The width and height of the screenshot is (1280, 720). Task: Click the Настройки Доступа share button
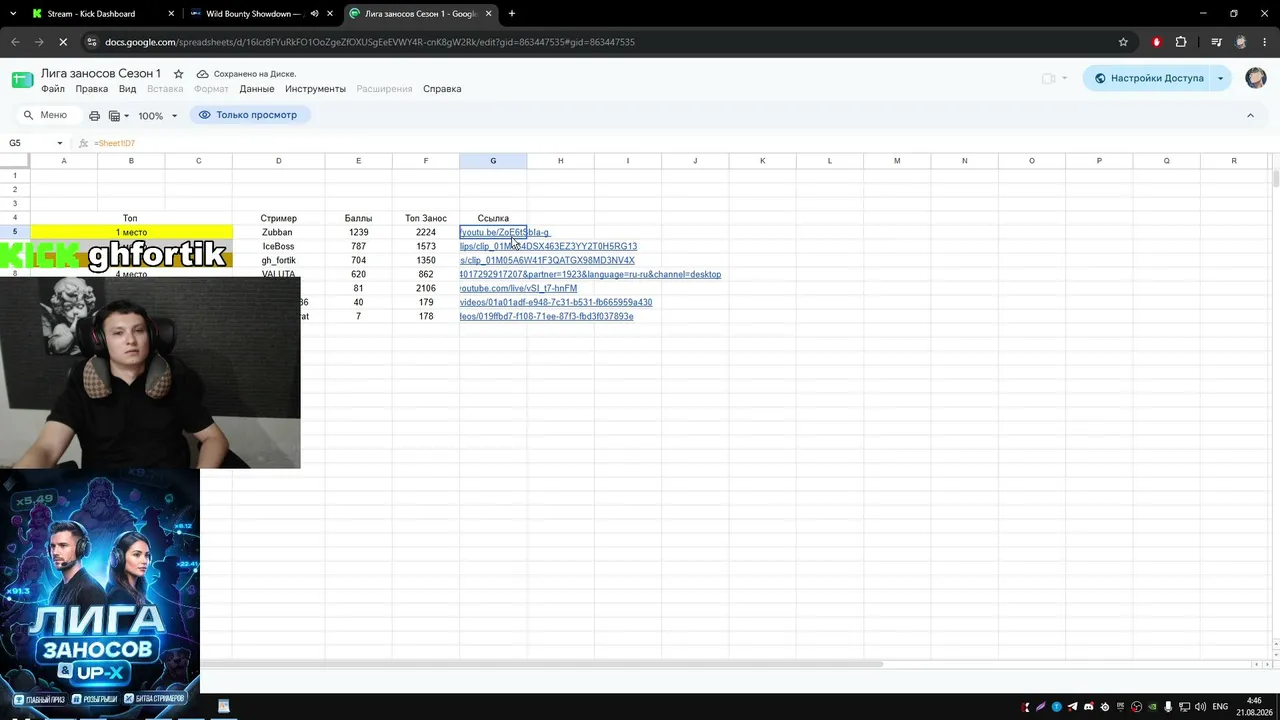coord(1148,78)
